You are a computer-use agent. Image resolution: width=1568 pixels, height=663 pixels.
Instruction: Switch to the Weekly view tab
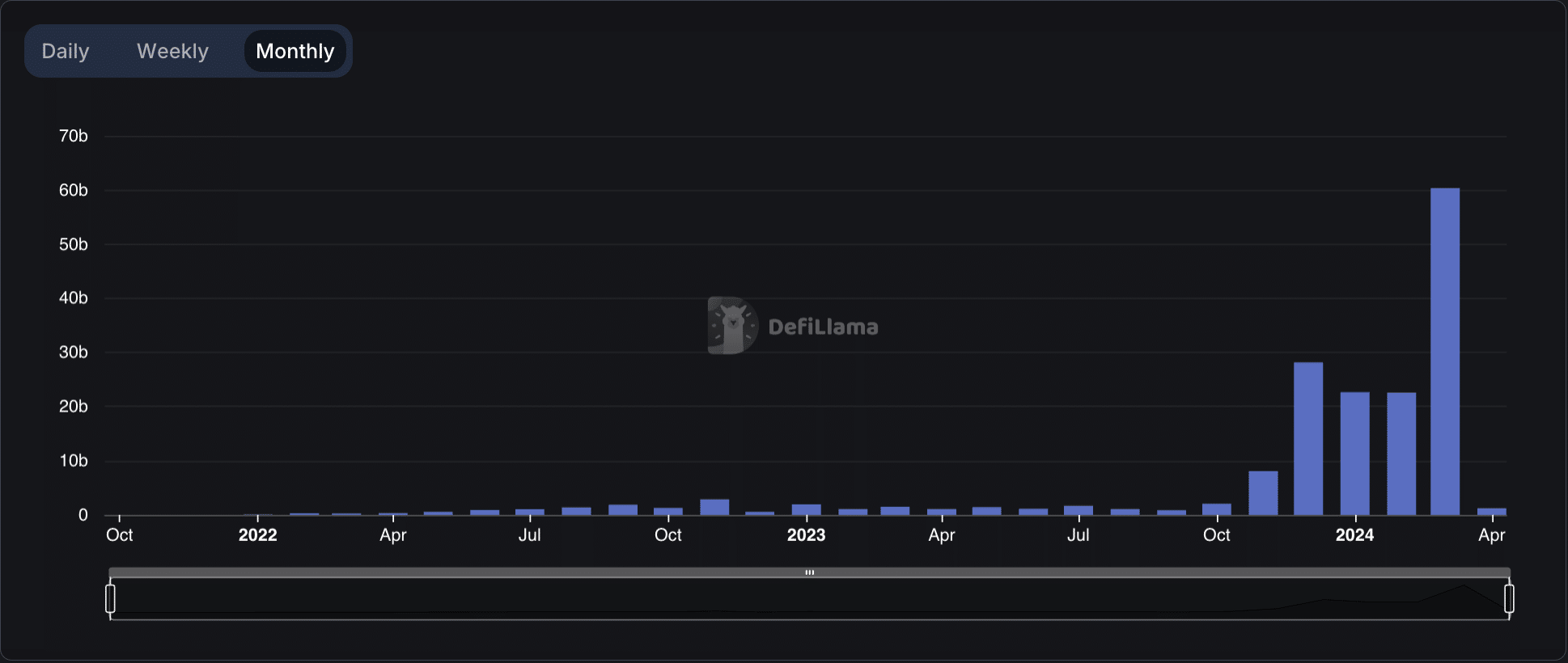(x=172, y=51)
